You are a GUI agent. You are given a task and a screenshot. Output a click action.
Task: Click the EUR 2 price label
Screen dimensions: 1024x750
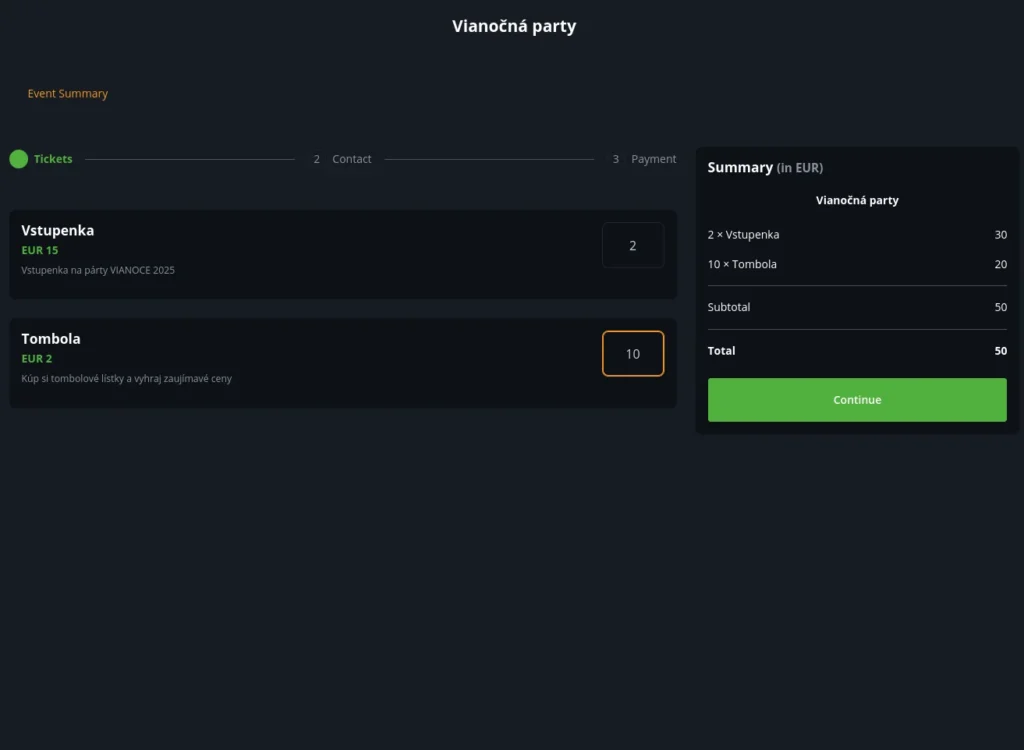pos(37,358)
